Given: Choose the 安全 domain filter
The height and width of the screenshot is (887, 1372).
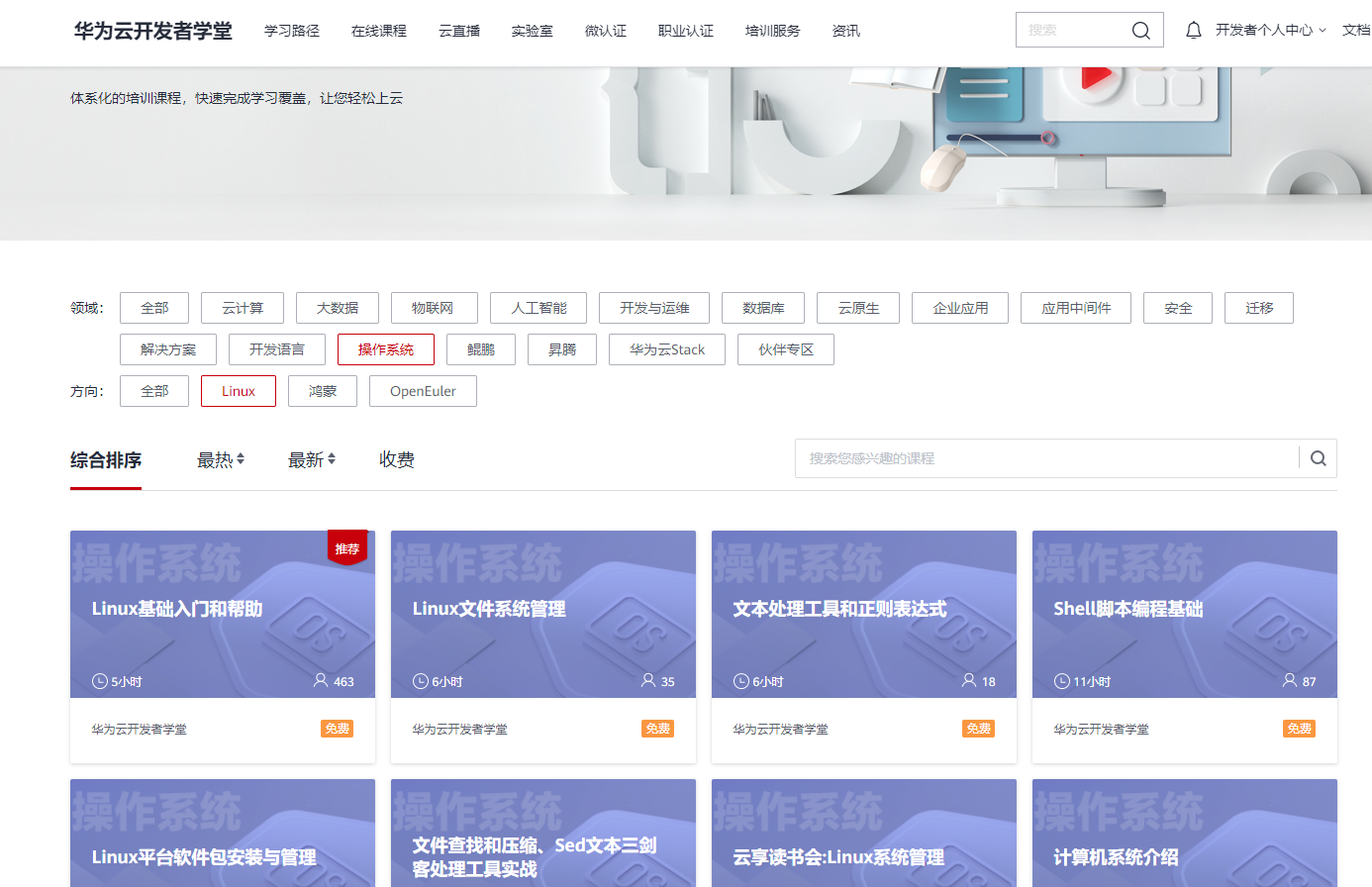Looking at the screenshot, I should 1178,308.
